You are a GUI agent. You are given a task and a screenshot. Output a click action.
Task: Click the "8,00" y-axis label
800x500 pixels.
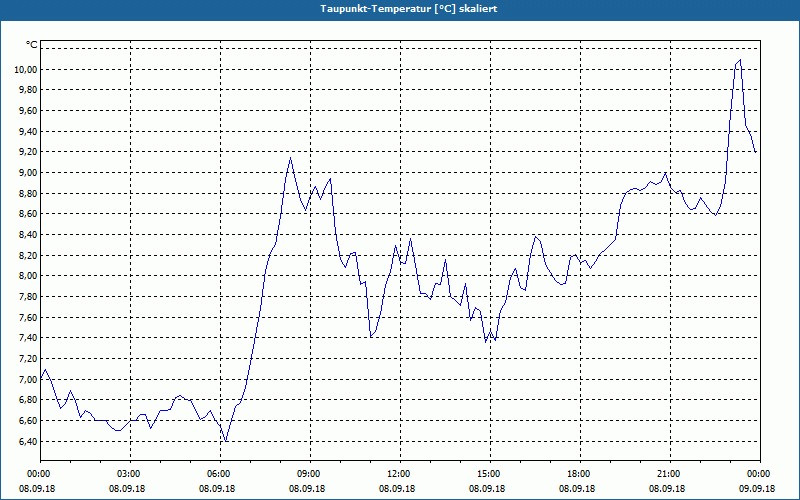click(x=28, y=276)
